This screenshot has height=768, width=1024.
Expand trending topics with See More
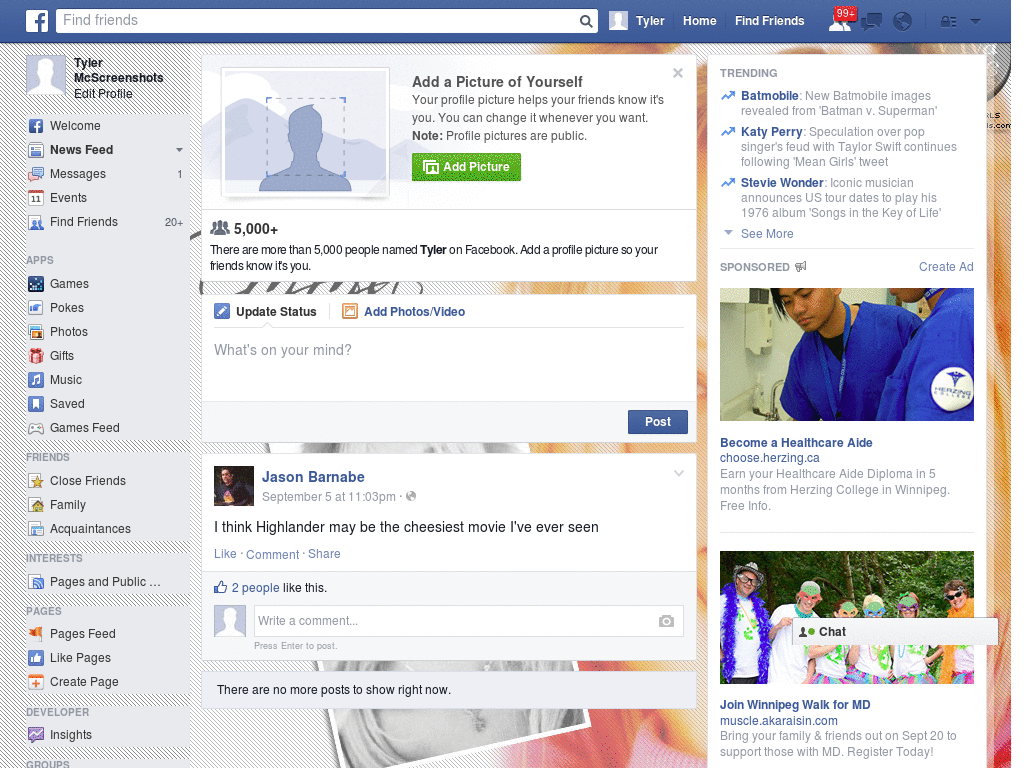pos(767,234)
